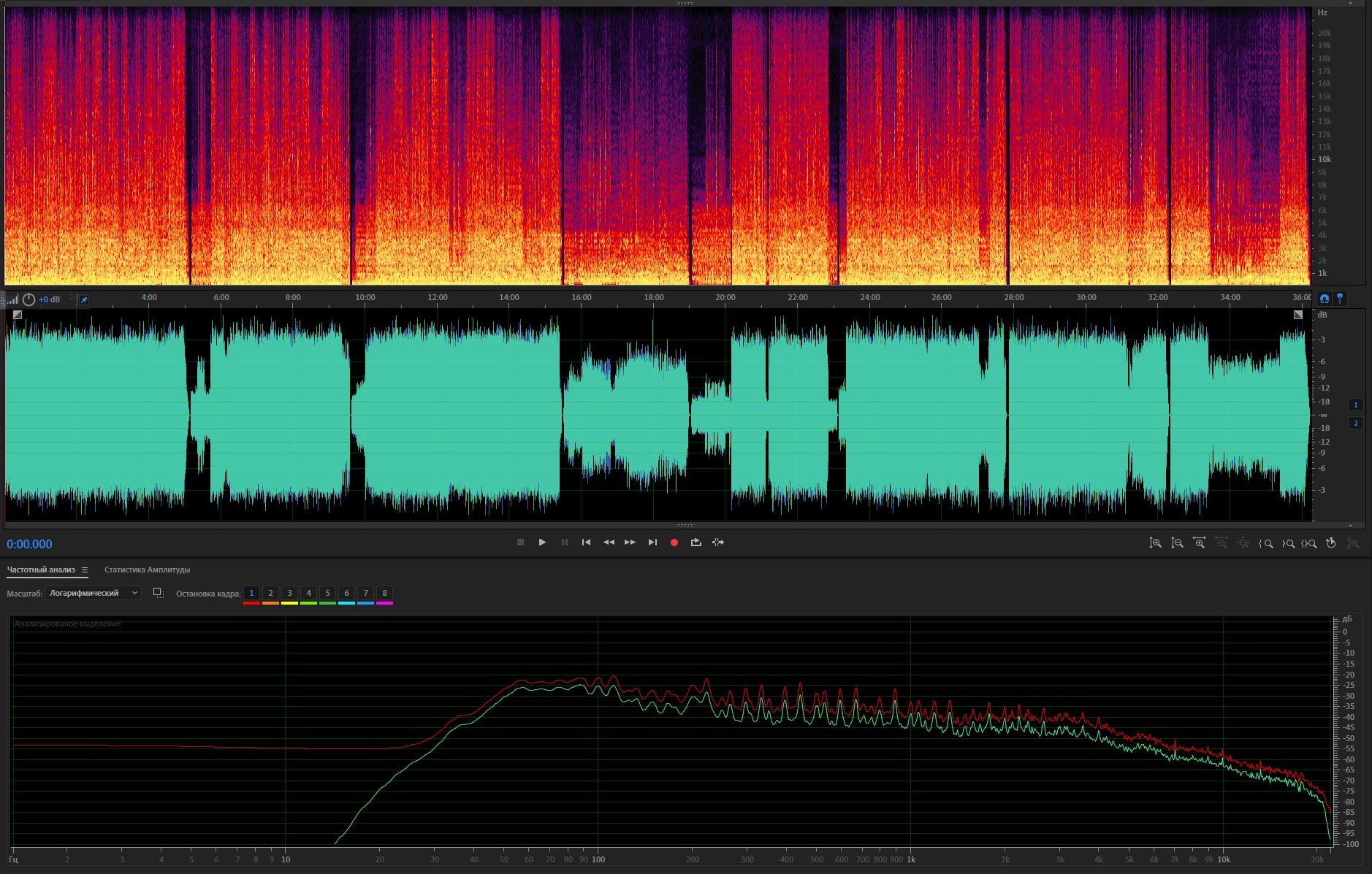Jump playhead to previous marker
Screen dimensions: 1372x874
(586, 543)
